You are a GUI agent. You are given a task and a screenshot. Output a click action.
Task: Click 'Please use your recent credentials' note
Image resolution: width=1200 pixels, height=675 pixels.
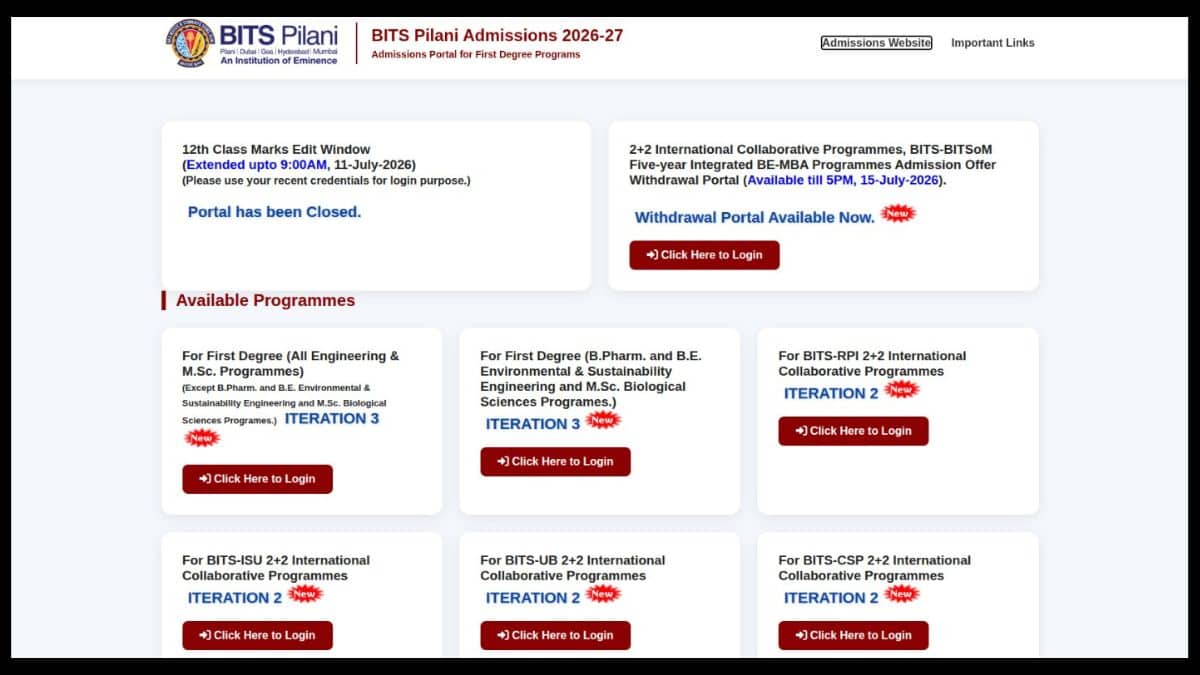[x=326, y=181]
